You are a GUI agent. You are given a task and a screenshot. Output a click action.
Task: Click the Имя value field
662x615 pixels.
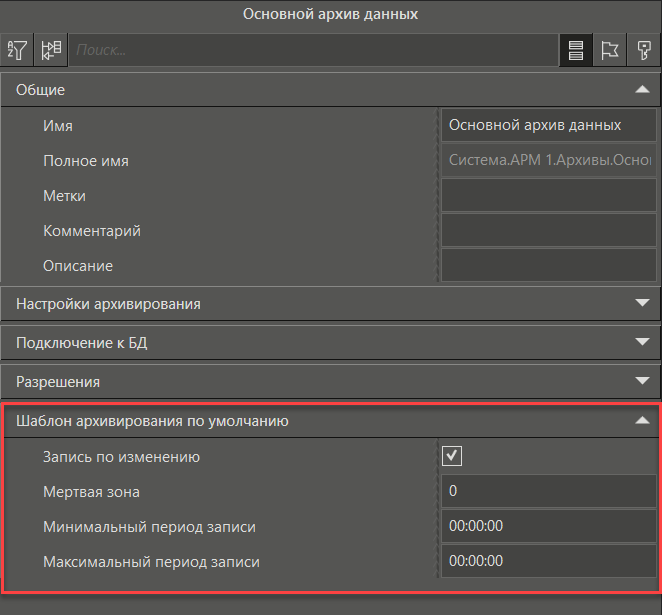548,125
